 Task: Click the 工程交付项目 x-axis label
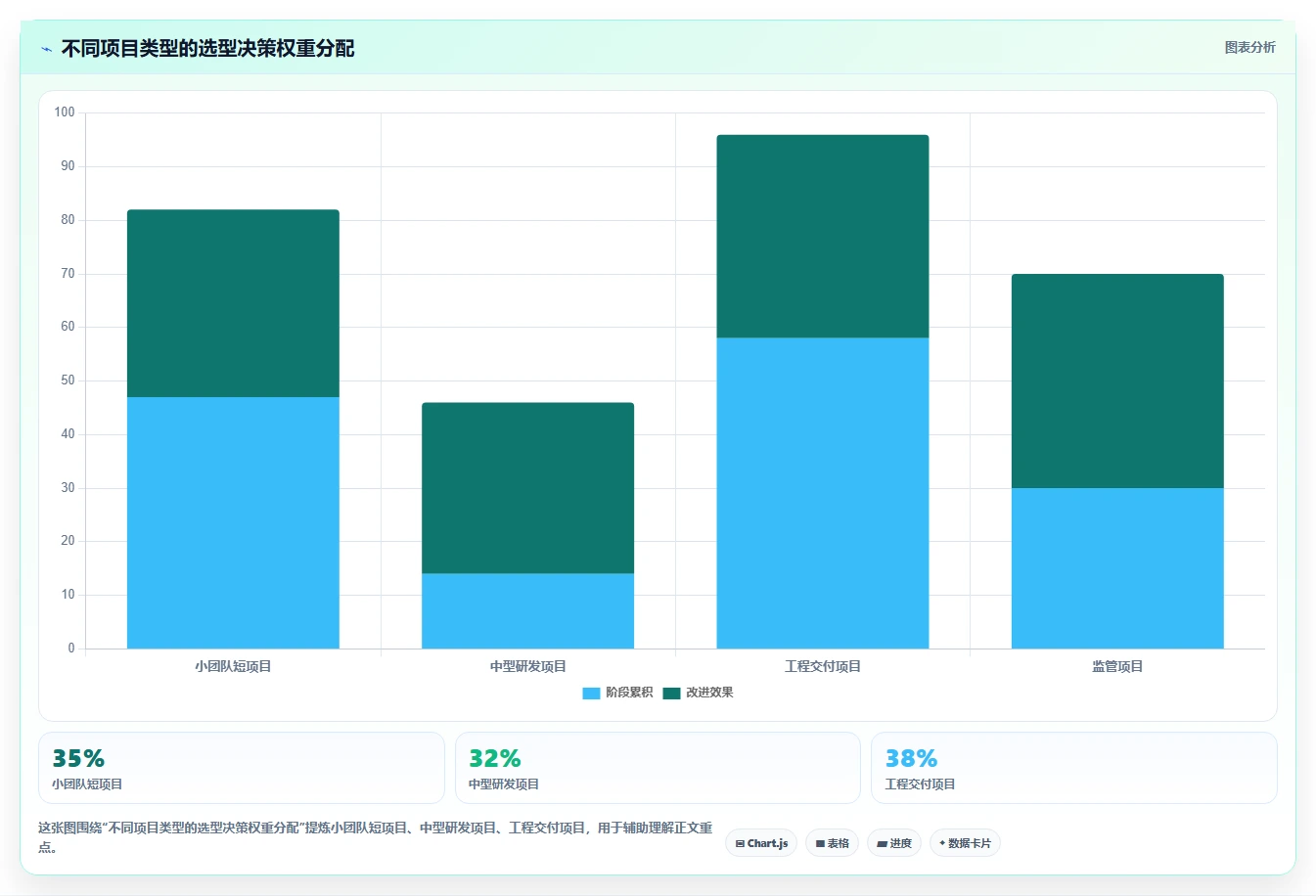tap(823, 666)
